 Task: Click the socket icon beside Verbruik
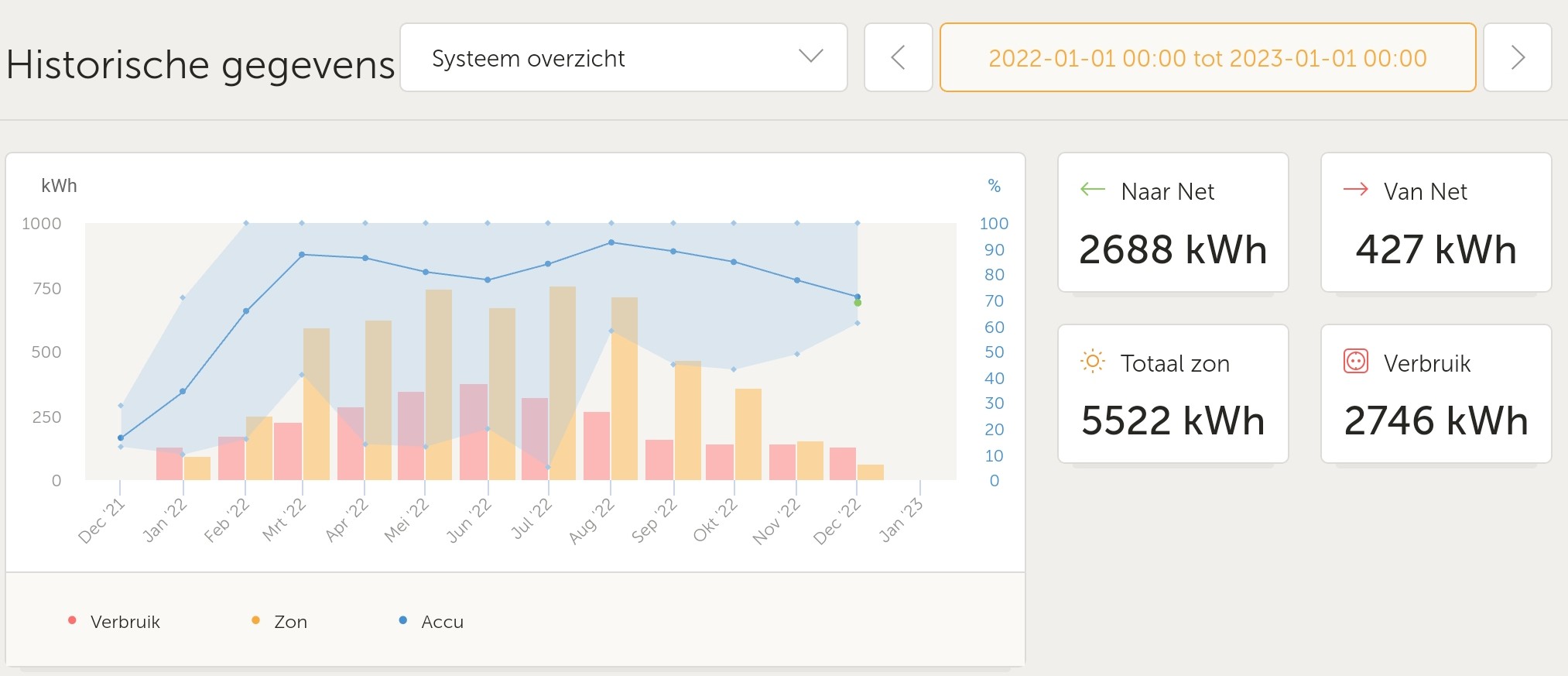pyautogui.click(x=1355, y=362)
